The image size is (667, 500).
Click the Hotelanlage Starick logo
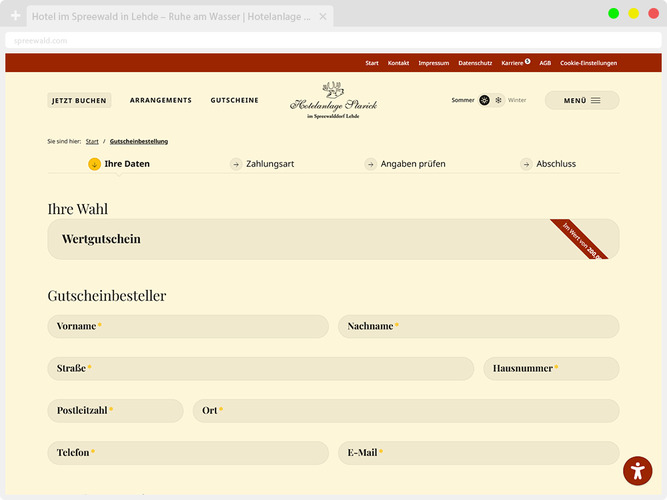pos(333,100)
